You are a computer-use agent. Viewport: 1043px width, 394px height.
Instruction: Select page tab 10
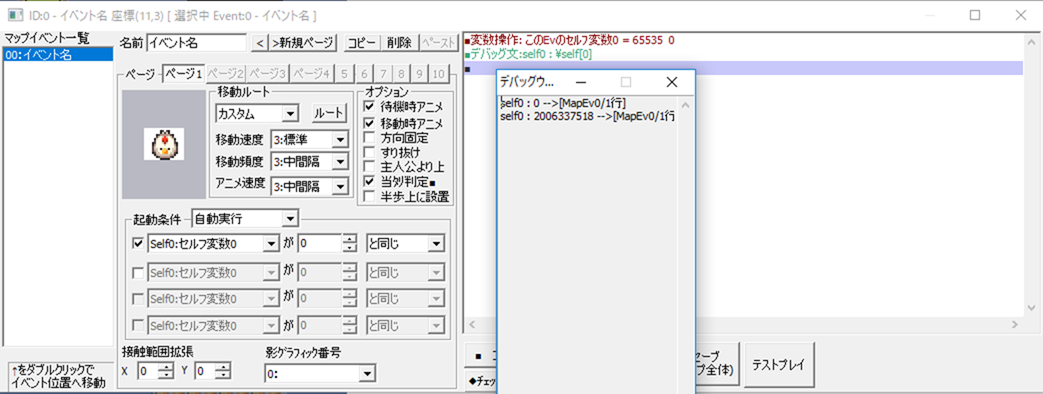coord(439,74)
